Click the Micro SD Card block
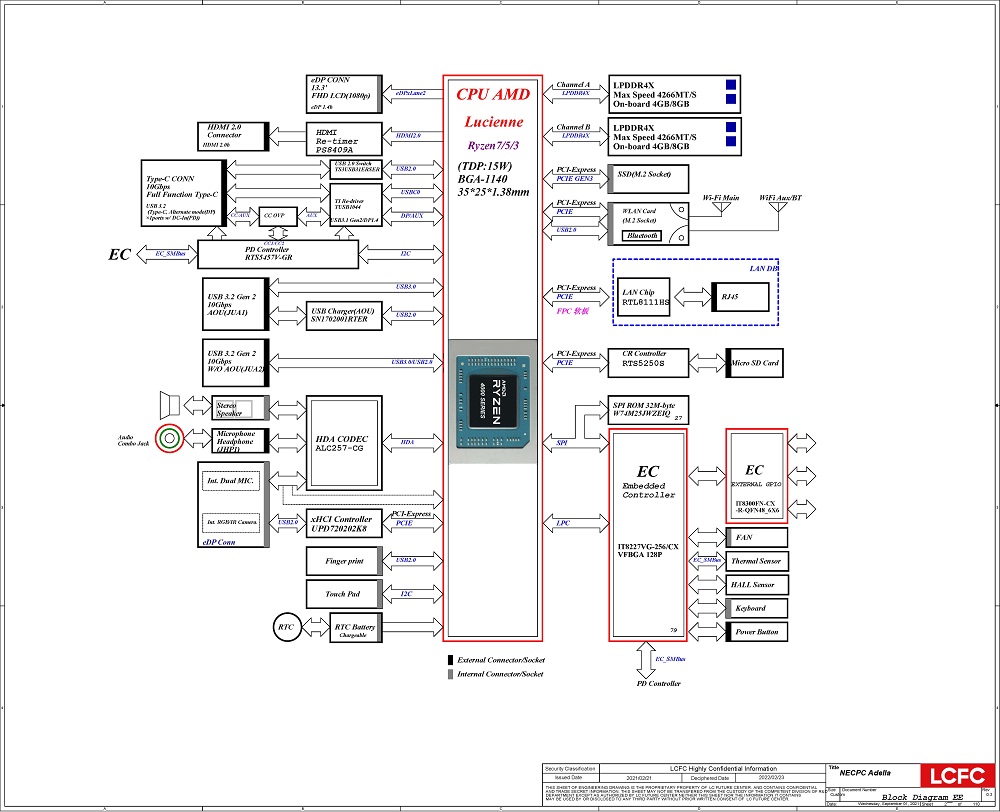This screenshot has height=812, width=1000. click(x=754, y=363)
